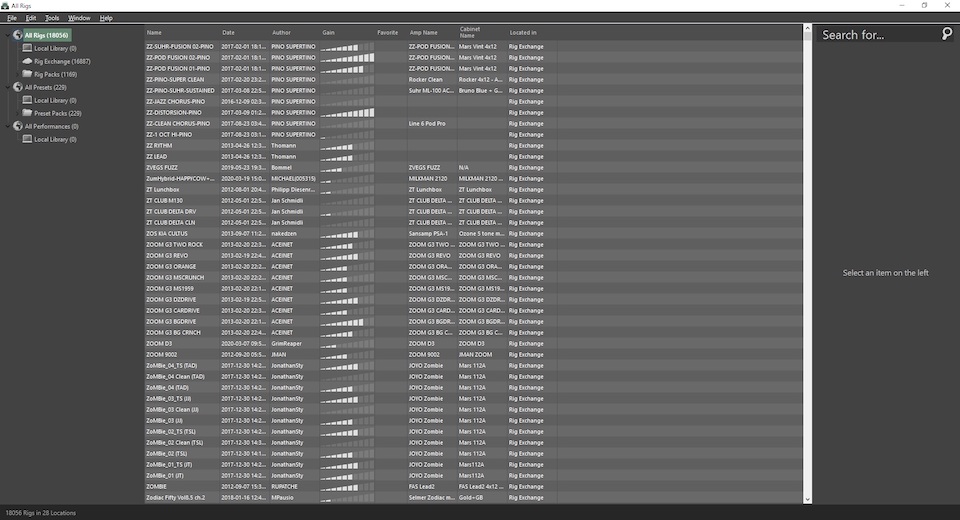Click the gain bar of ZOOM G3 BGDRIVE

tap(347, 322)
